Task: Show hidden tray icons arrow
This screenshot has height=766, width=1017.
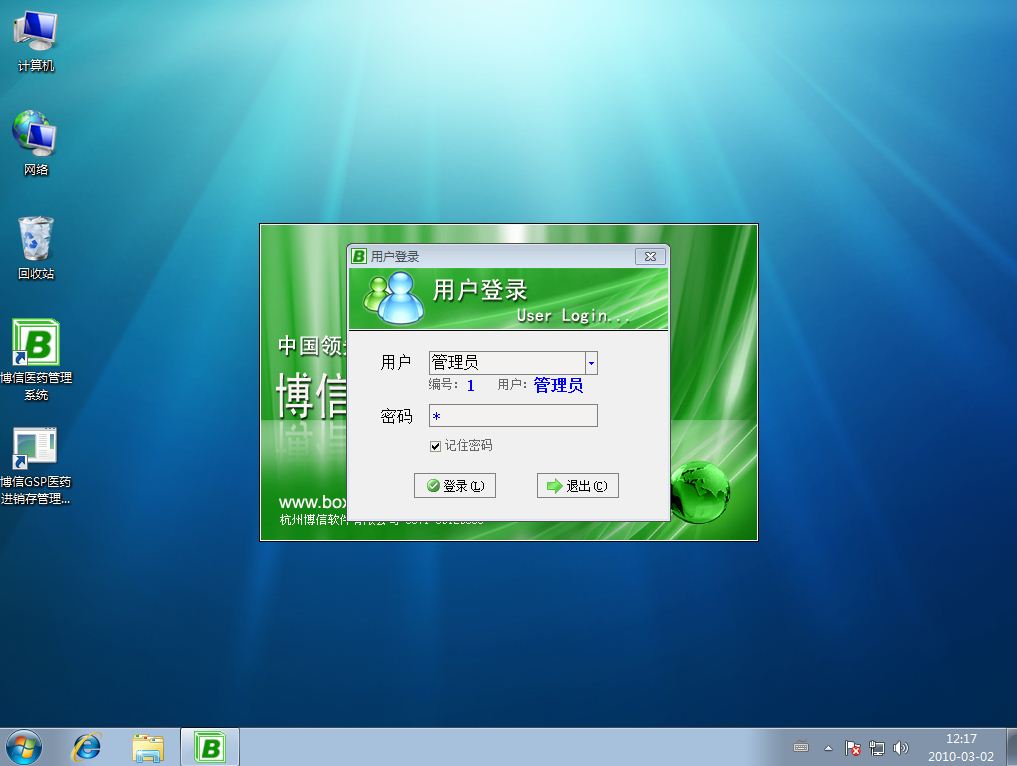Action: [828, 747]
